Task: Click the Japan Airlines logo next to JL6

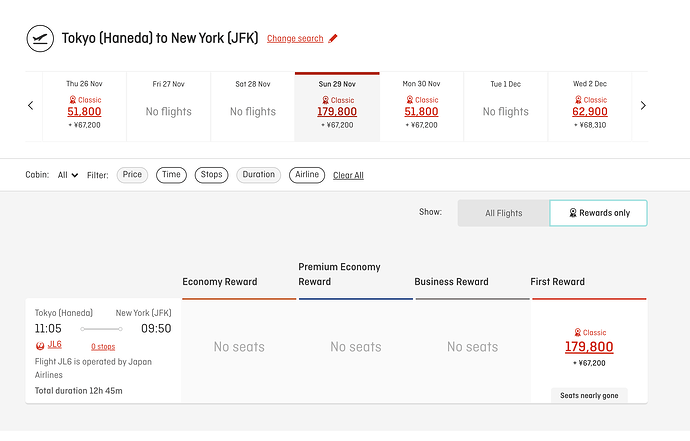Action: click(40, 345)
